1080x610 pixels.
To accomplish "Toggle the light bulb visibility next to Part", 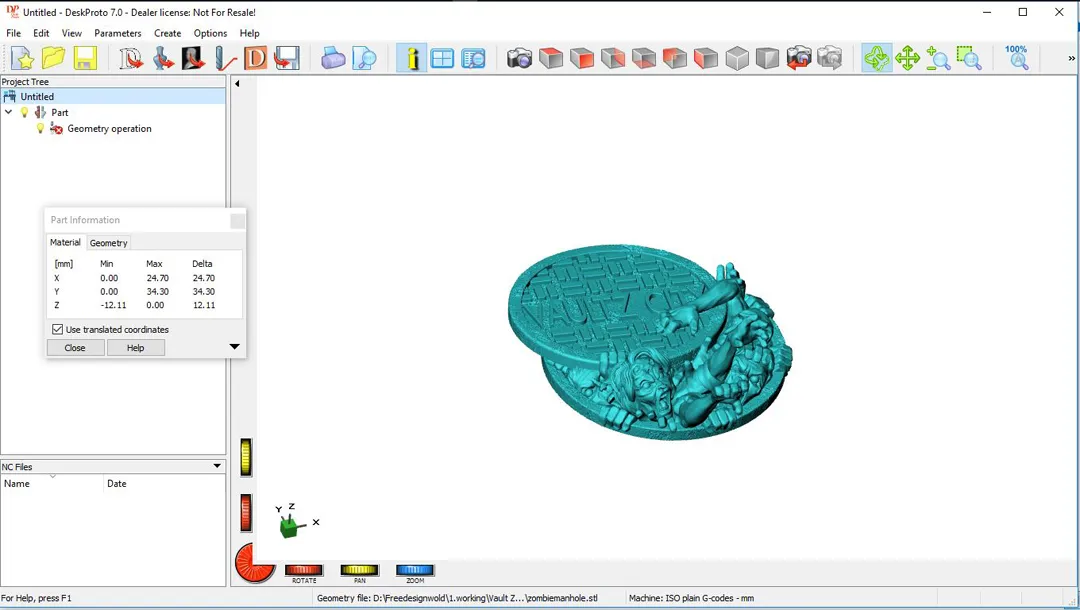I will [x=24, y=112].
